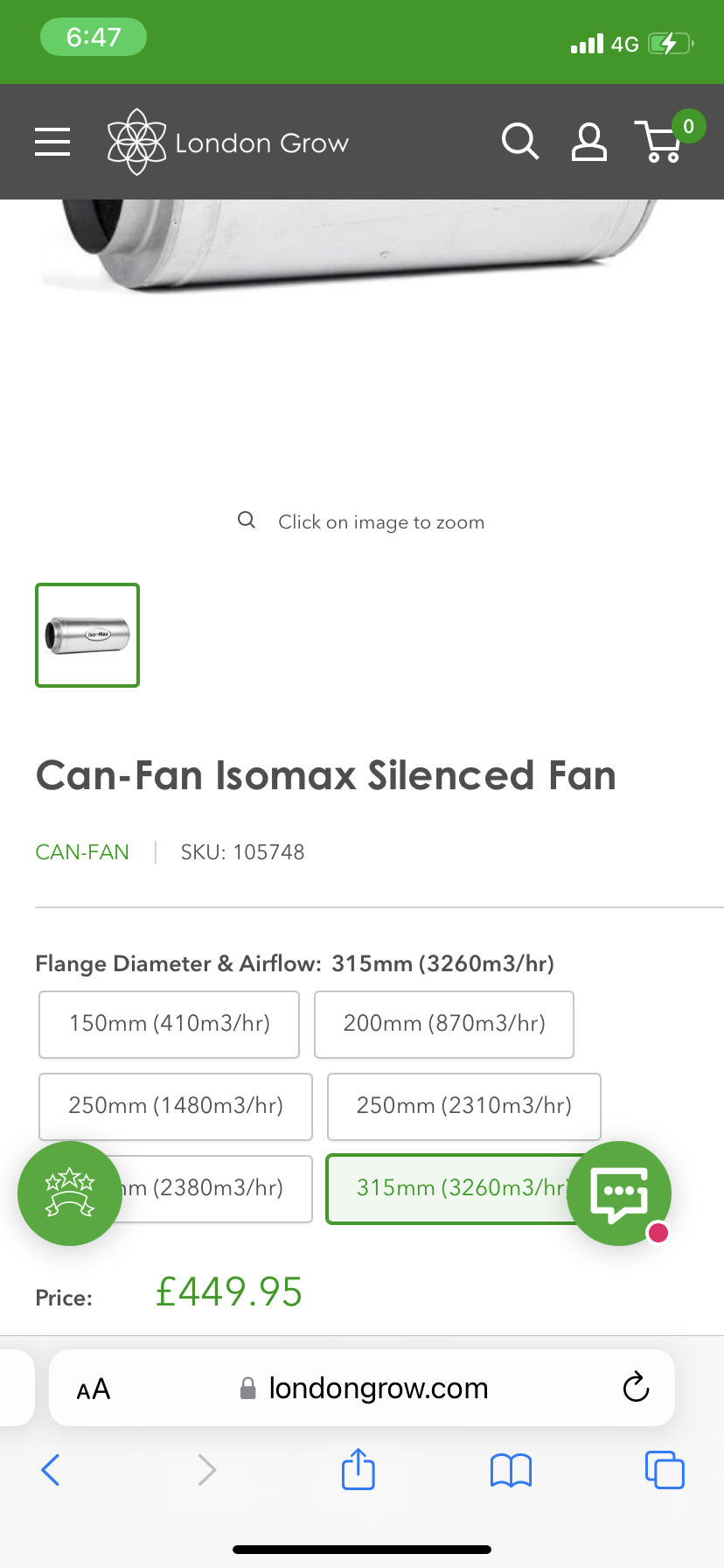This screenshot has width=724, height=1568.
Task: Open Safari bookmarks book icon
Action: 512,1470
